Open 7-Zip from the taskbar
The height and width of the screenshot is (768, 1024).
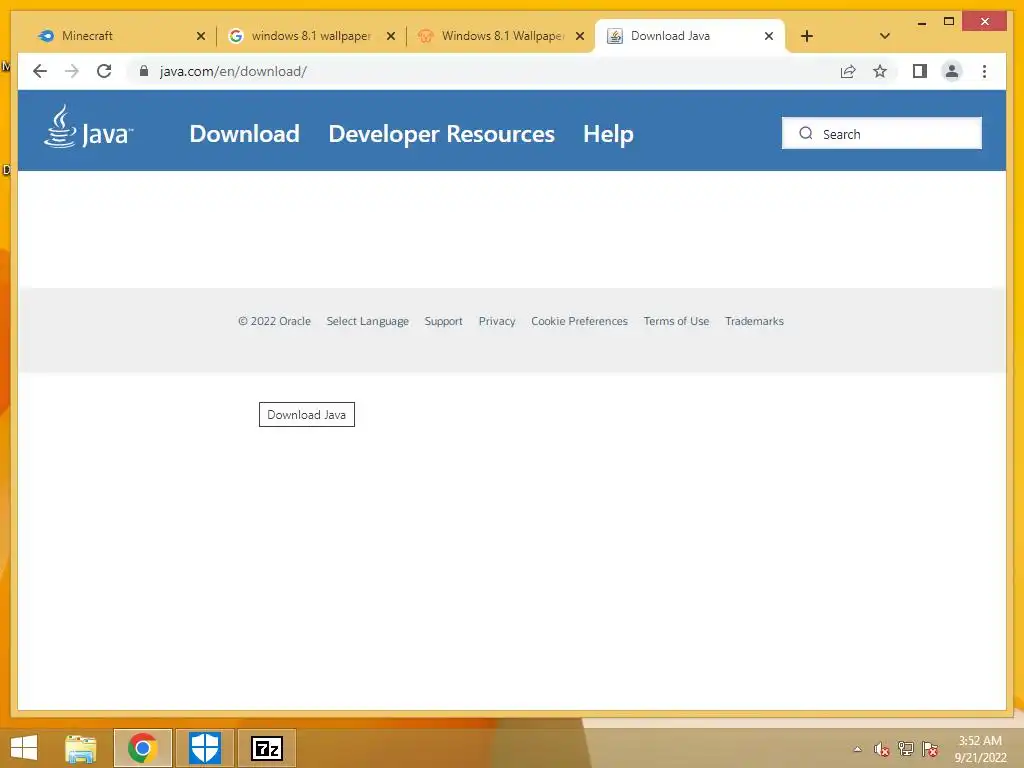(x=266, y=748)
